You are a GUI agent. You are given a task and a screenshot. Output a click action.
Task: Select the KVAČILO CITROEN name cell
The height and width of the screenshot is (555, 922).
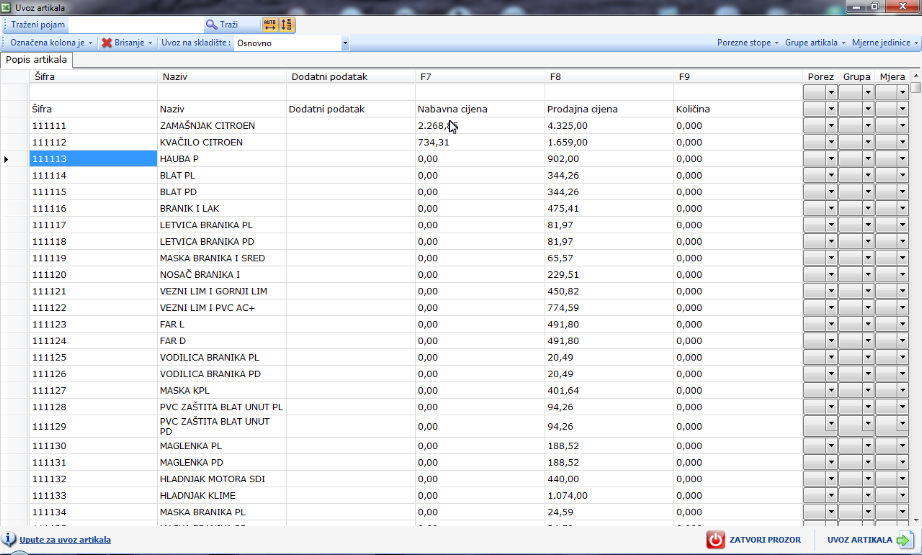tap(222, 142)
